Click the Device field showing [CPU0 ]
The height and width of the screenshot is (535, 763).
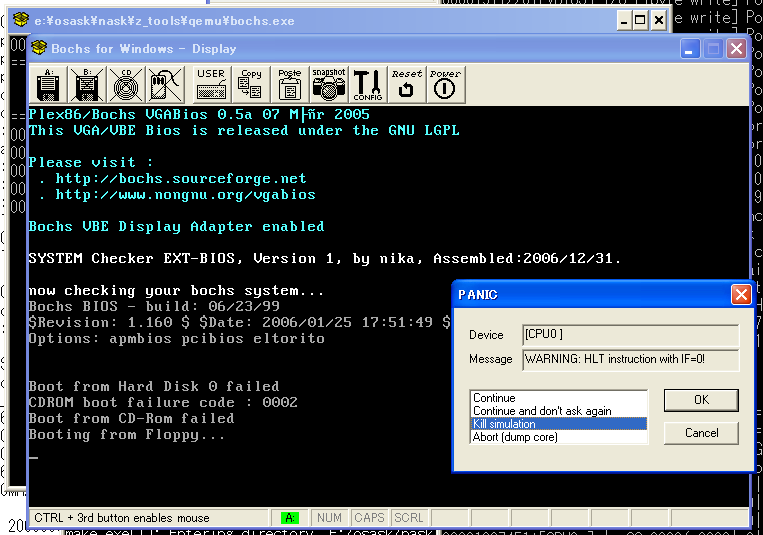pyautogui.click(x=630, y=334)
